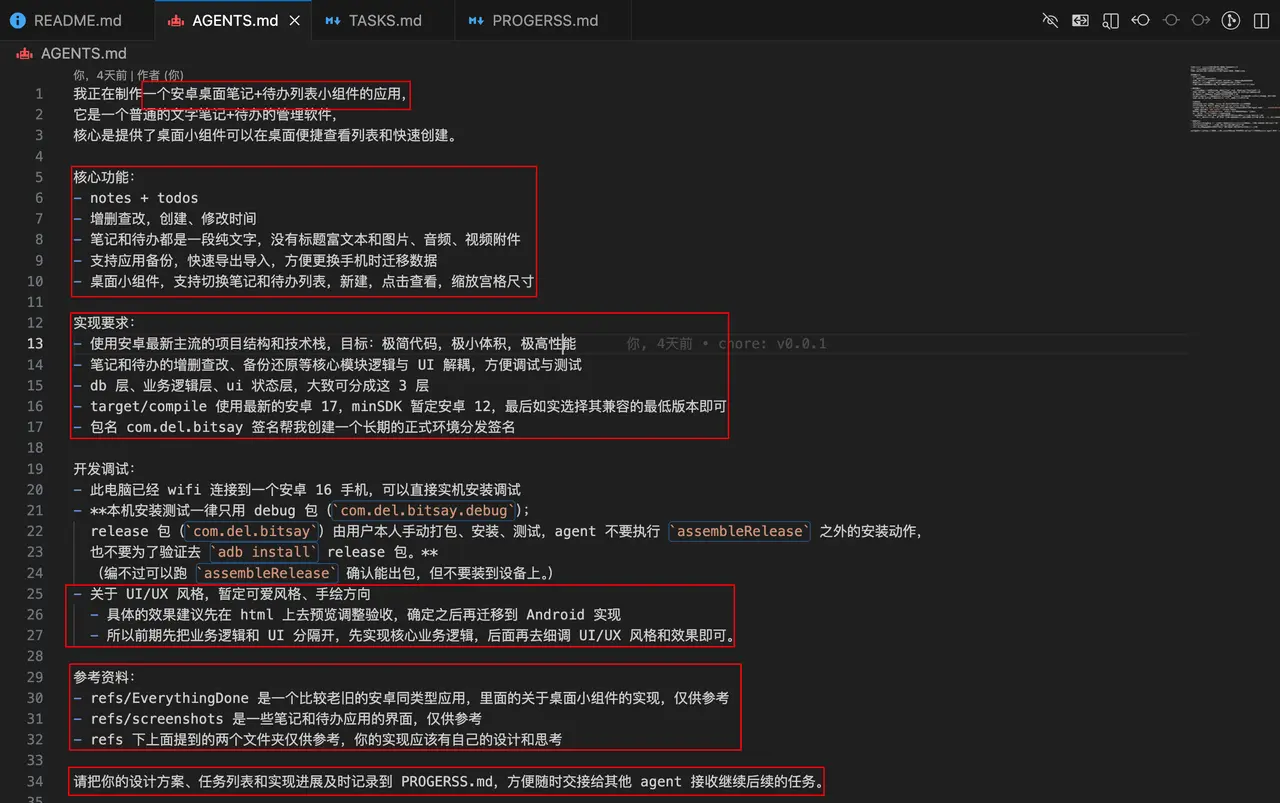The image size is (1280, 803).
Task: Close the AGENTS.md tab
Action: (x=295, y=20)
